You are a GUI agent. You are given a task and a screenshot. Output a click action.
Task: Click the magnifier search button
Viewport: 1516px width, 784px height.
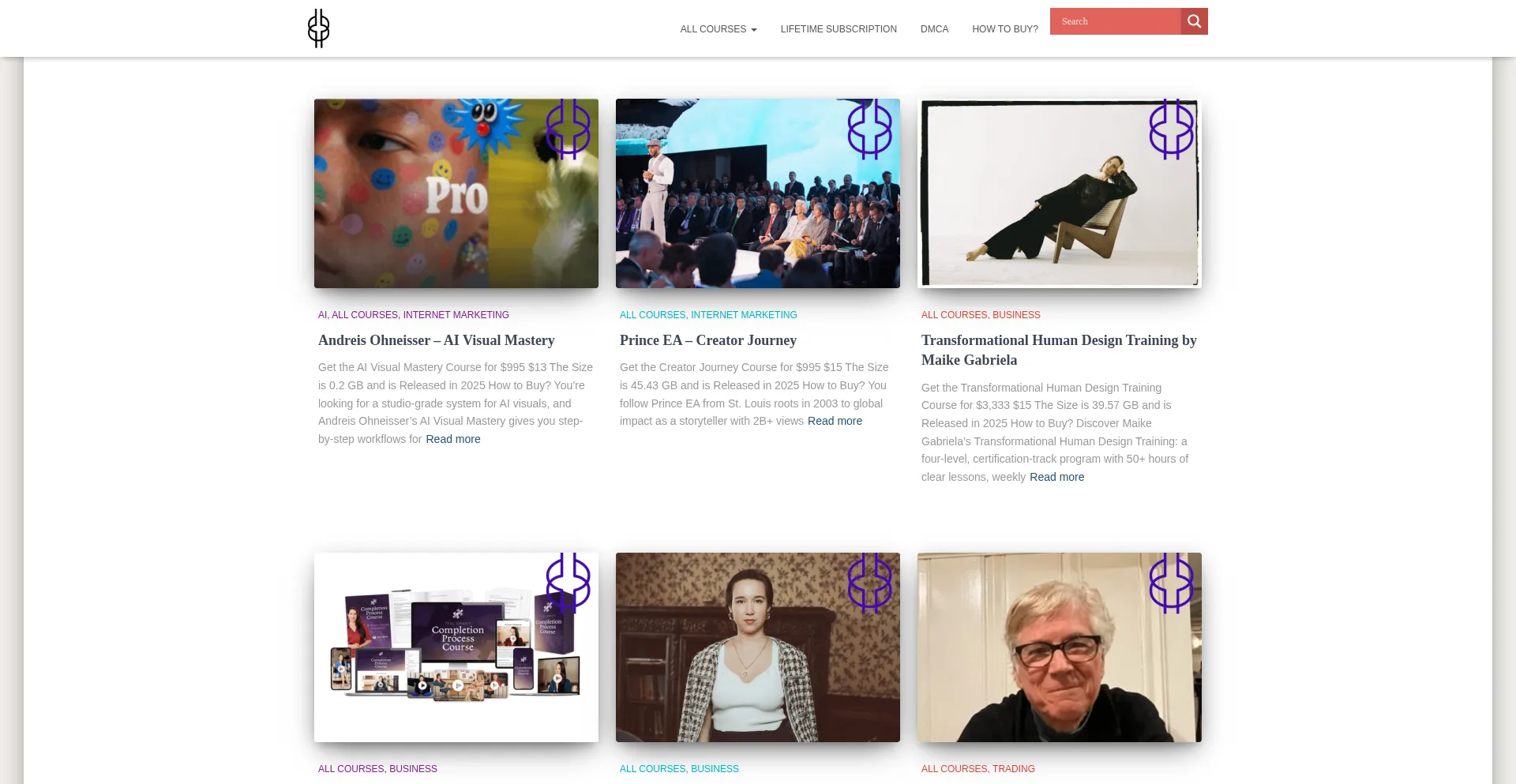coord(1194,21)
